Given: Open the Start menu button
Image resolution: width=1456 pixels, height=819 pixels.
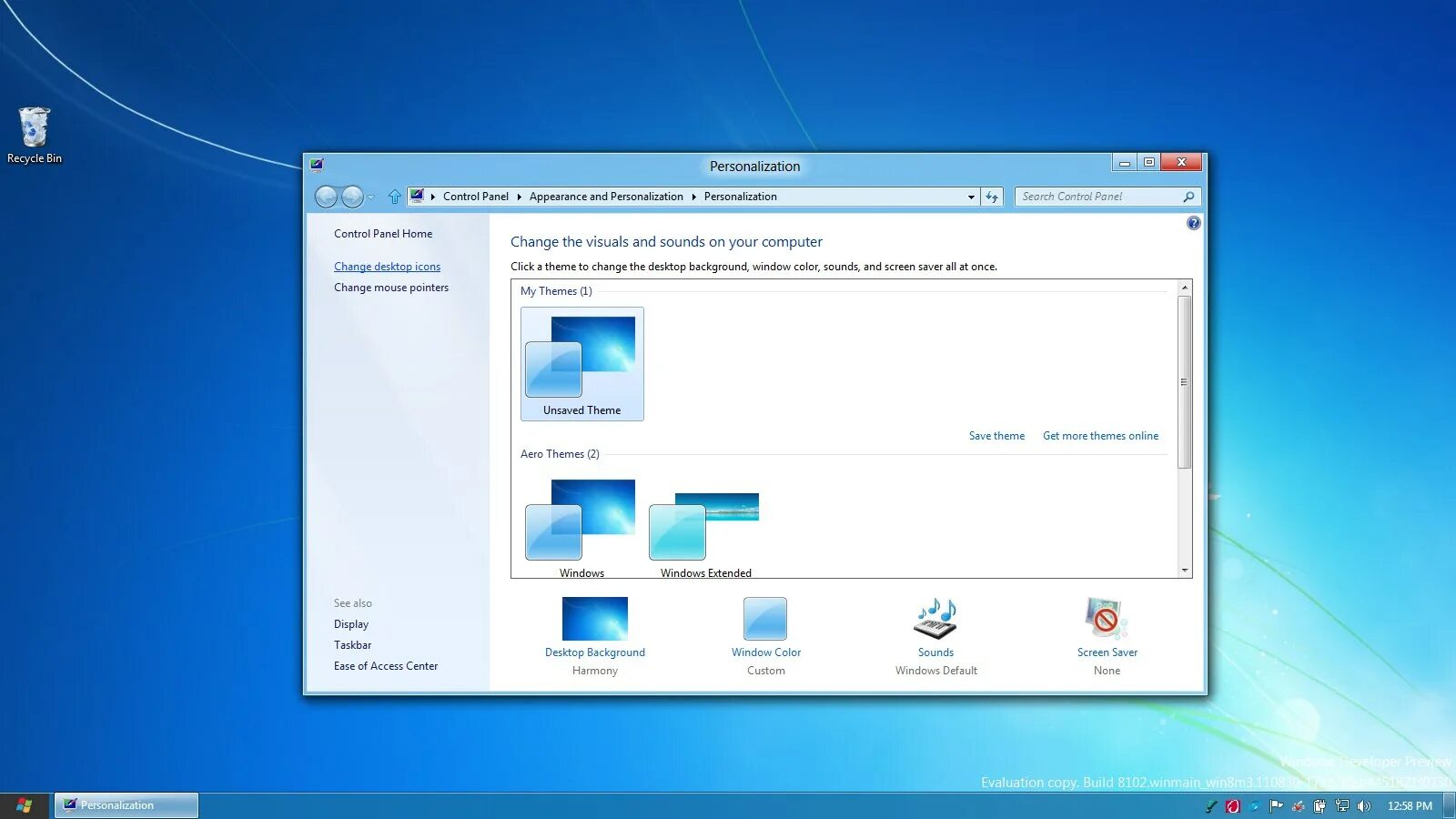Looking at the screenshot, I should (x=24, y=805).
